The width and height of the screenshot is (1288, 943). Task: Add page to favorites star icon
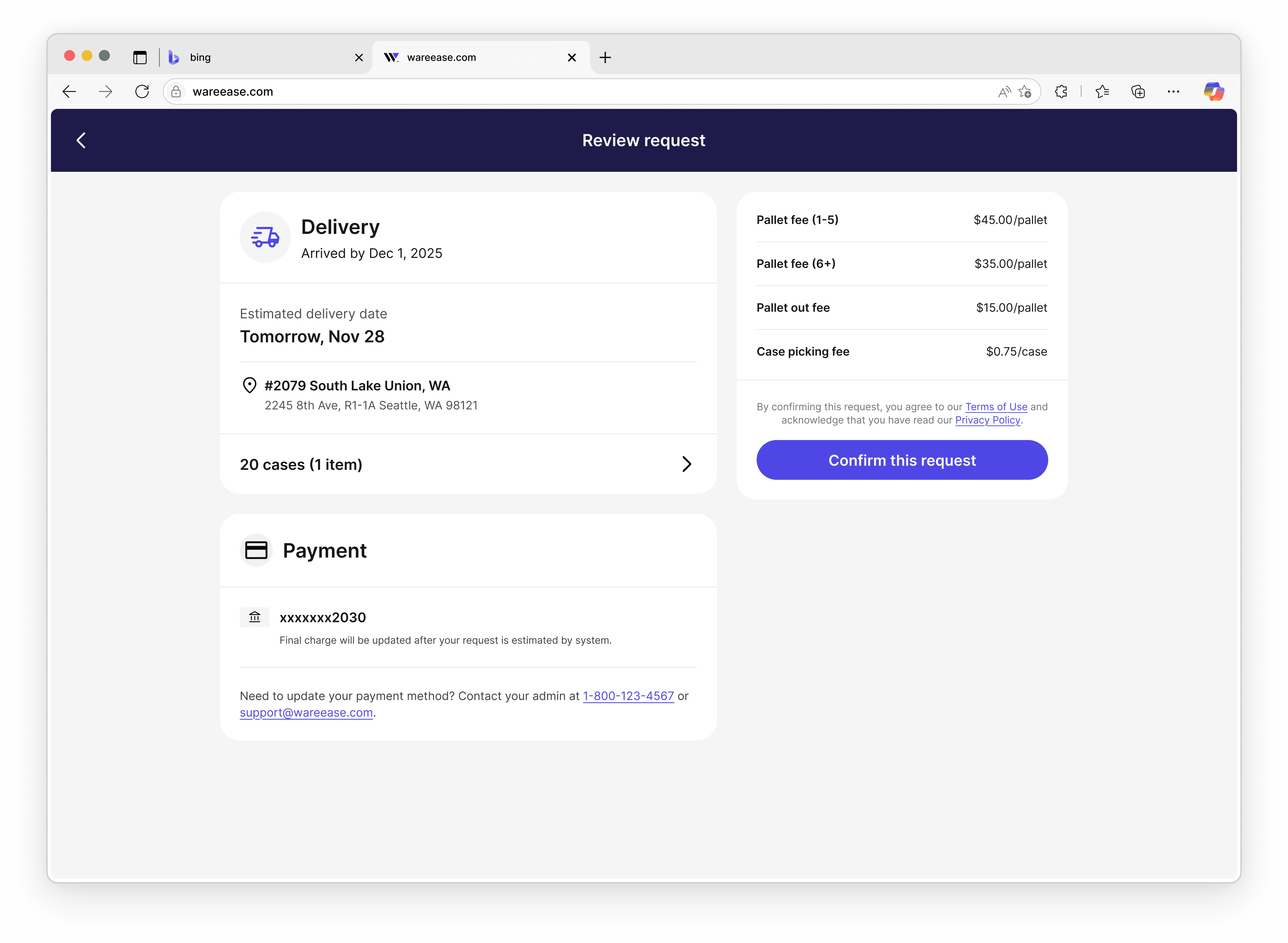coord(1025,91)
